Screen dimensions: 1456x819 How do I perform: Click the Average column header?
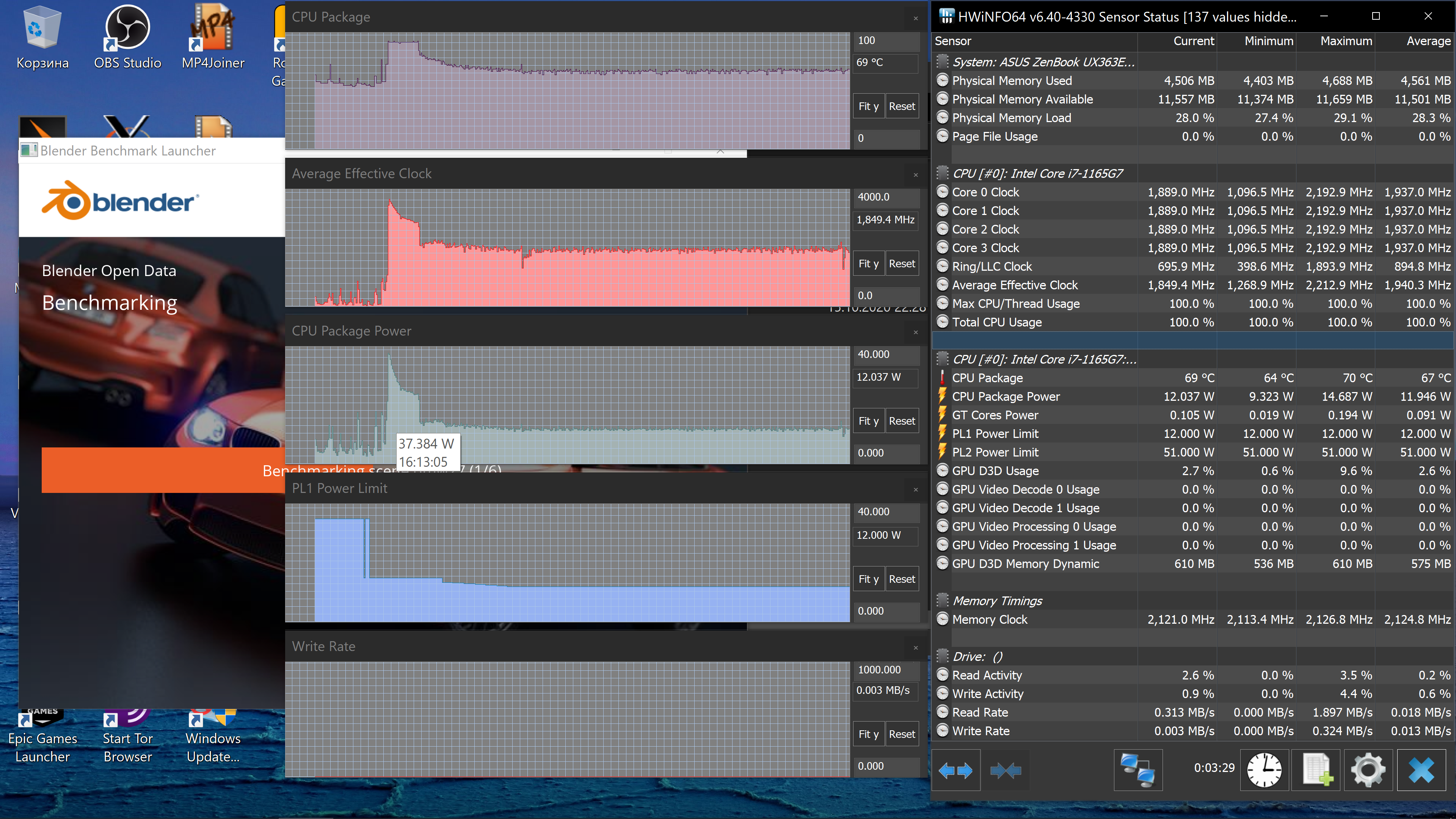point(1414,41)
